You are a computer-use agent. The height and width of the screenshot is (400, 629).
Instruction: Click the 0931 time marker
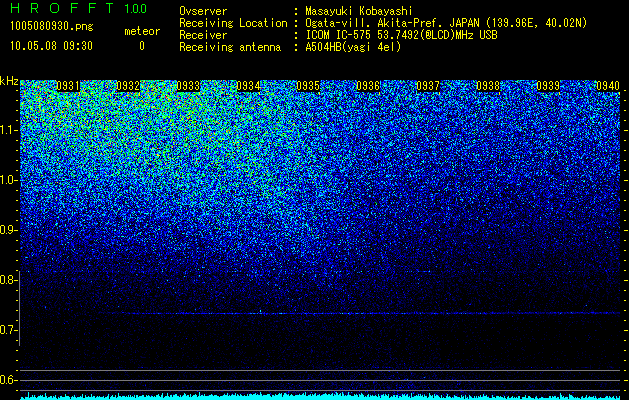[68, 86]
